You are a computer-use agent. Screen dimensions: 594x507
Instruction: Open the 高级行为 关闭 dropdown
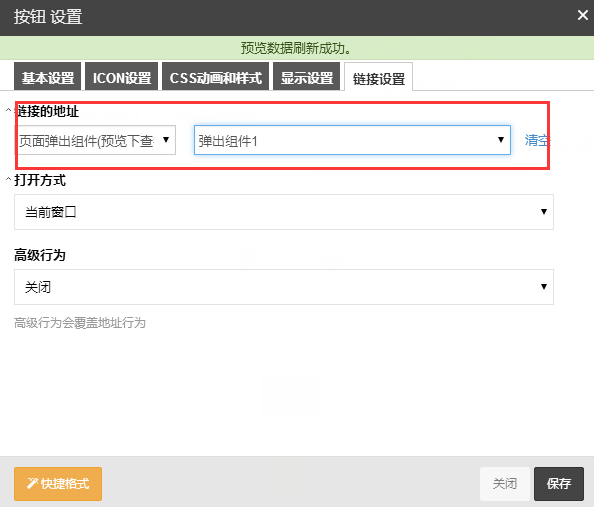click(284, 287)
